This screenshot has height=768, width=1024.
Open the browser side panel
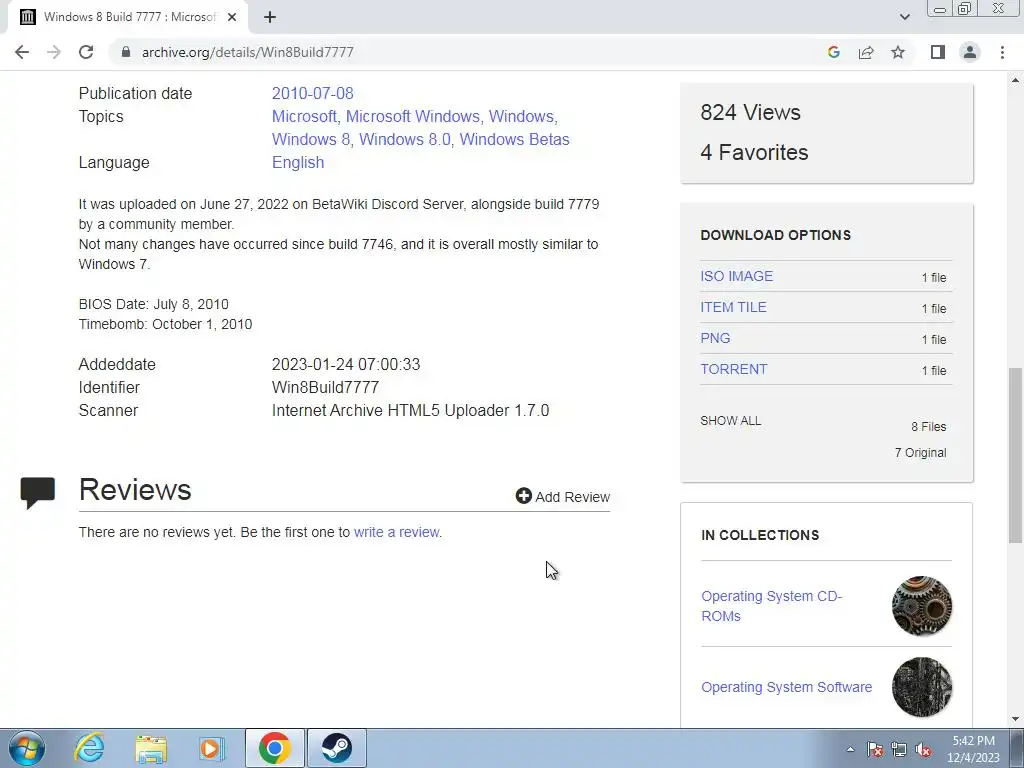tap(938, 52)
